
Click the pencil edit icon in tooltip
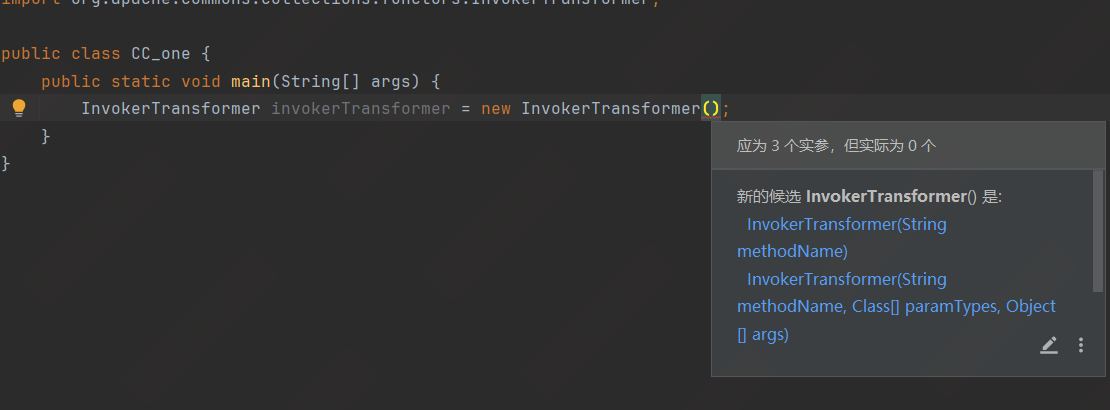1048,345
